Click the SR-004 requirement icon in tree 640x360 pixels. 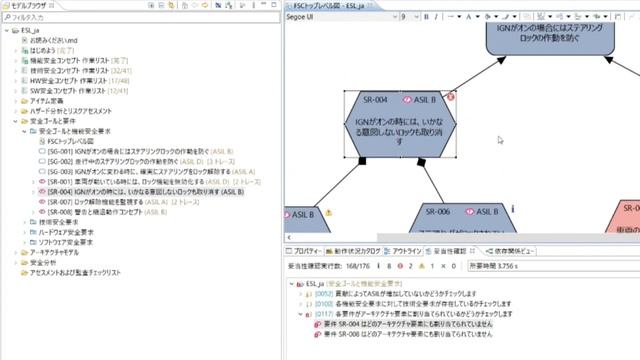42,192
